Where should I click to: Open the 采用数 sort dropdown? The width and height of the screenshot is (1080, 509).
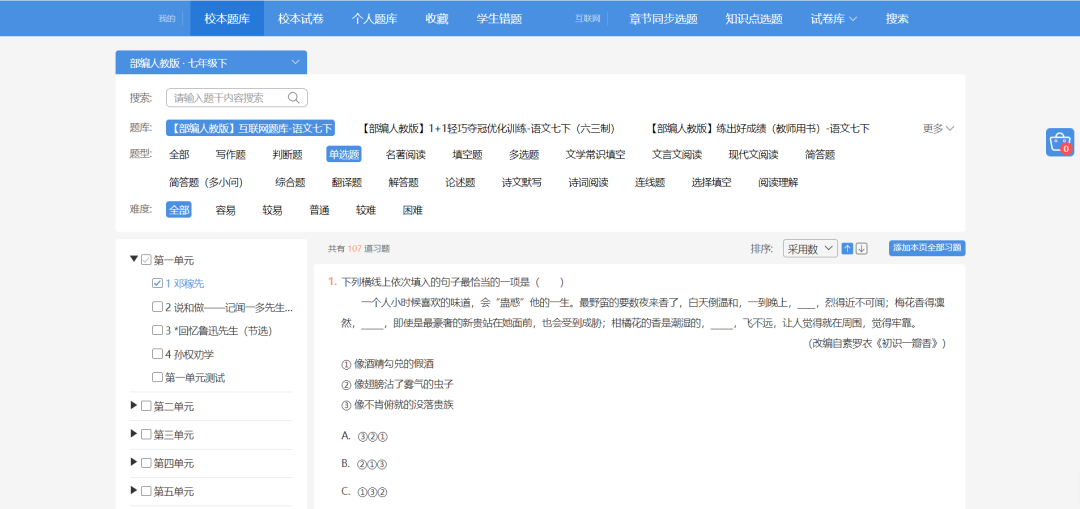(x=809, y=249)
